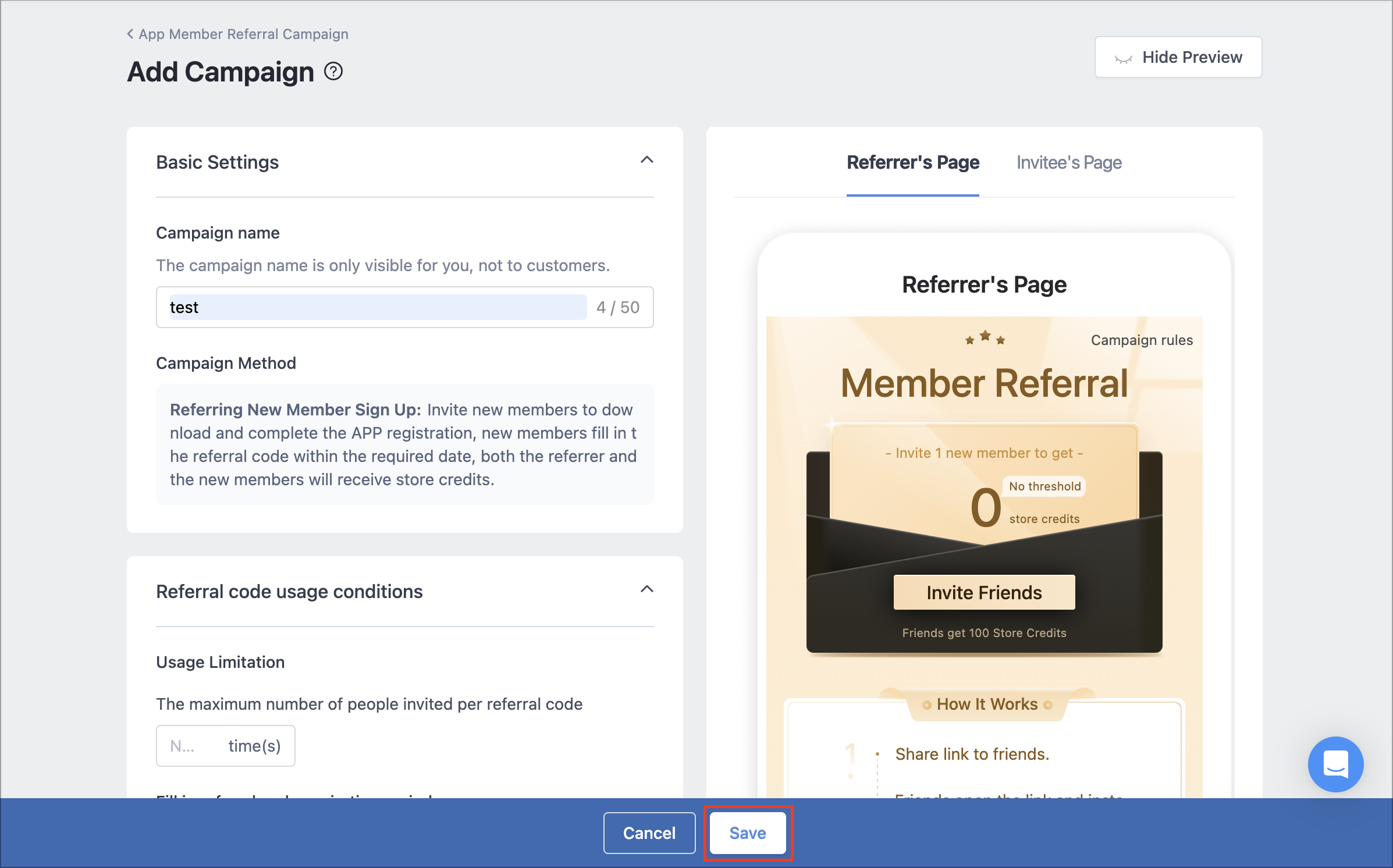
Task: Click the help icon next to Add Campaign
Action: tap(333, 72)
